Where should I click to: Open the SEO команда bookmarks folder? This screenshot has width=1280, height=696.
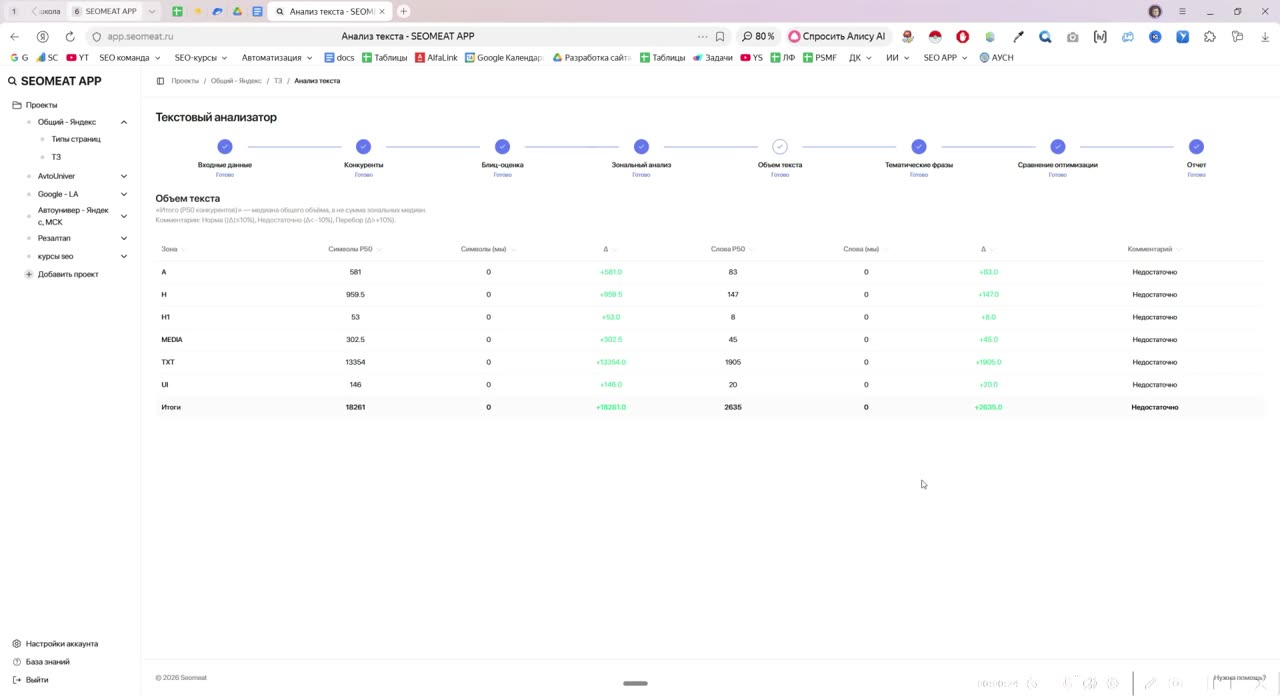point(129,58)
